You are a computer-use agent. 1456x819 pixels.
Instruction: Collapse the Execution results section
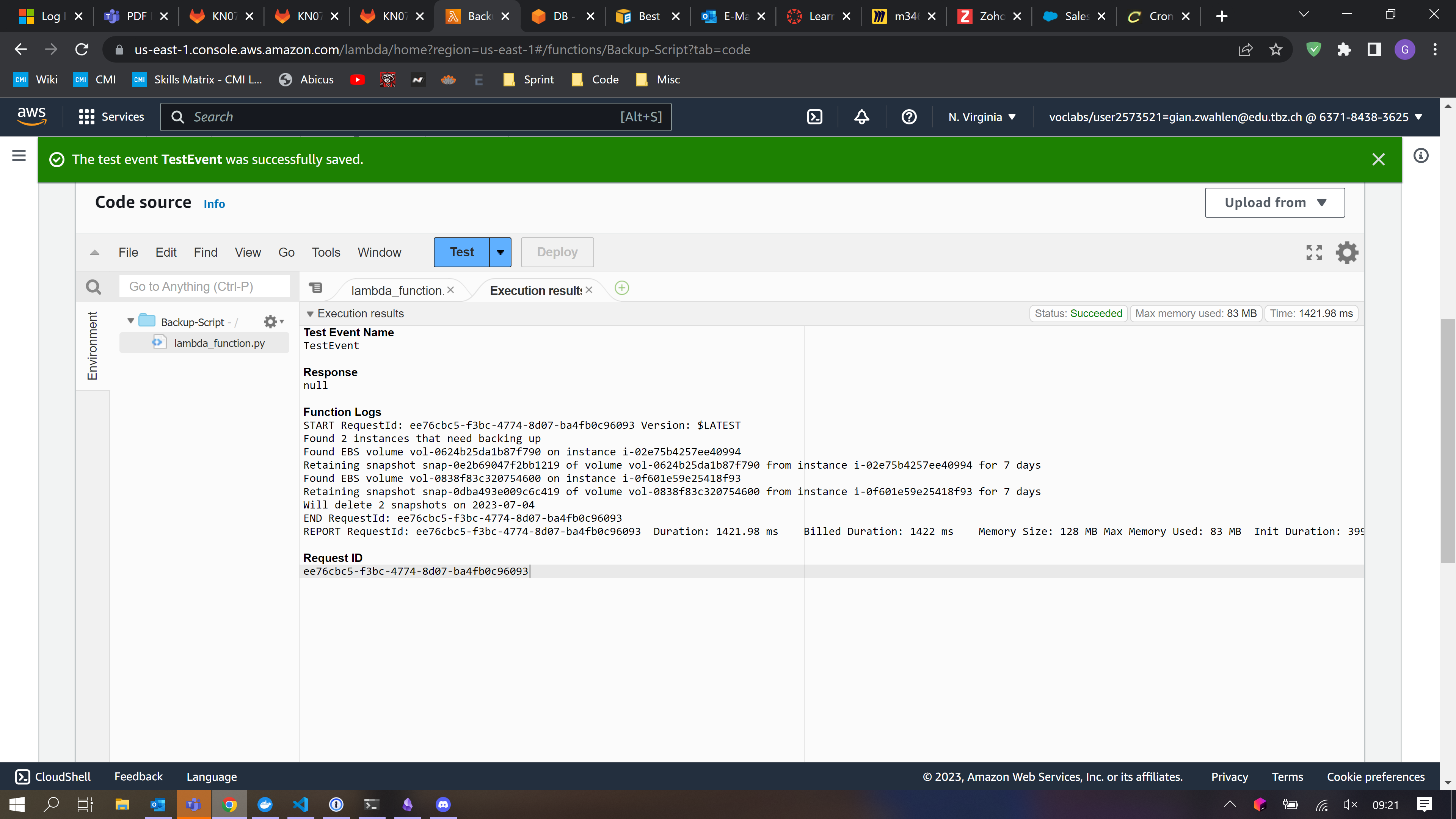click(x=310, y=314)
